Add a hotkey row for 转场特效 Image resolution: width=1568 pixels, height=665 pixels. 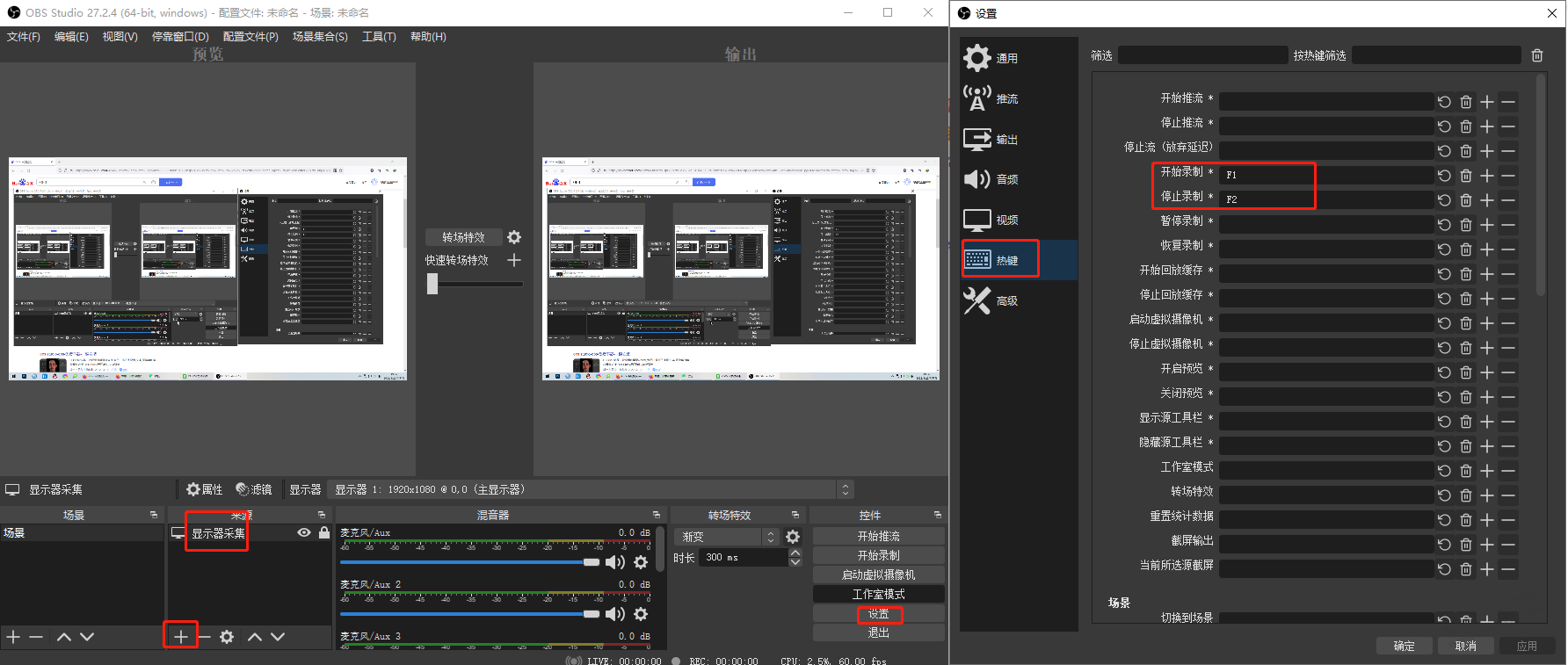pos(1487,495)
